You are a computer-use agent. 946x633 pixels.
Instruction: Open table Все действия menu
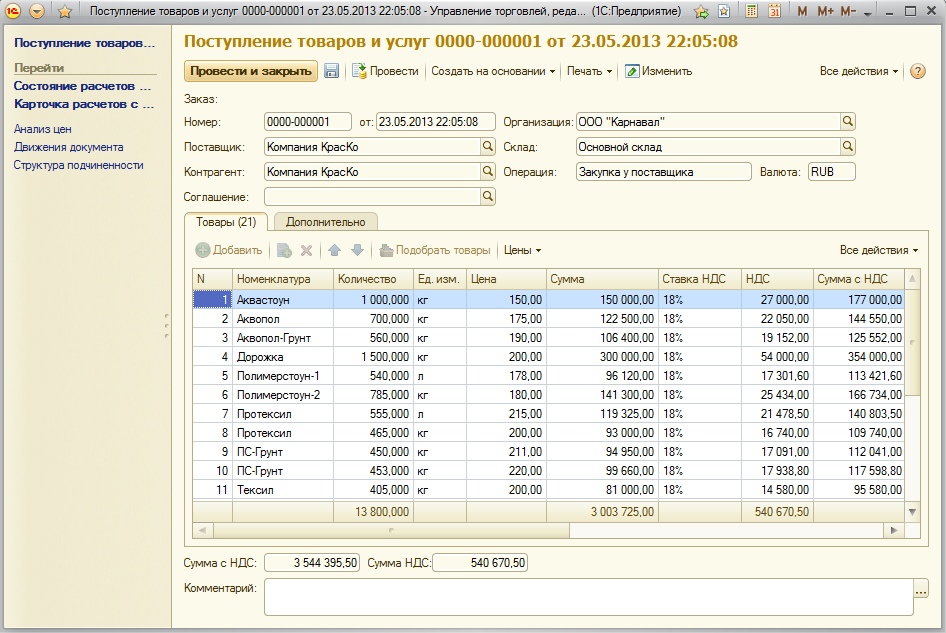878,250
